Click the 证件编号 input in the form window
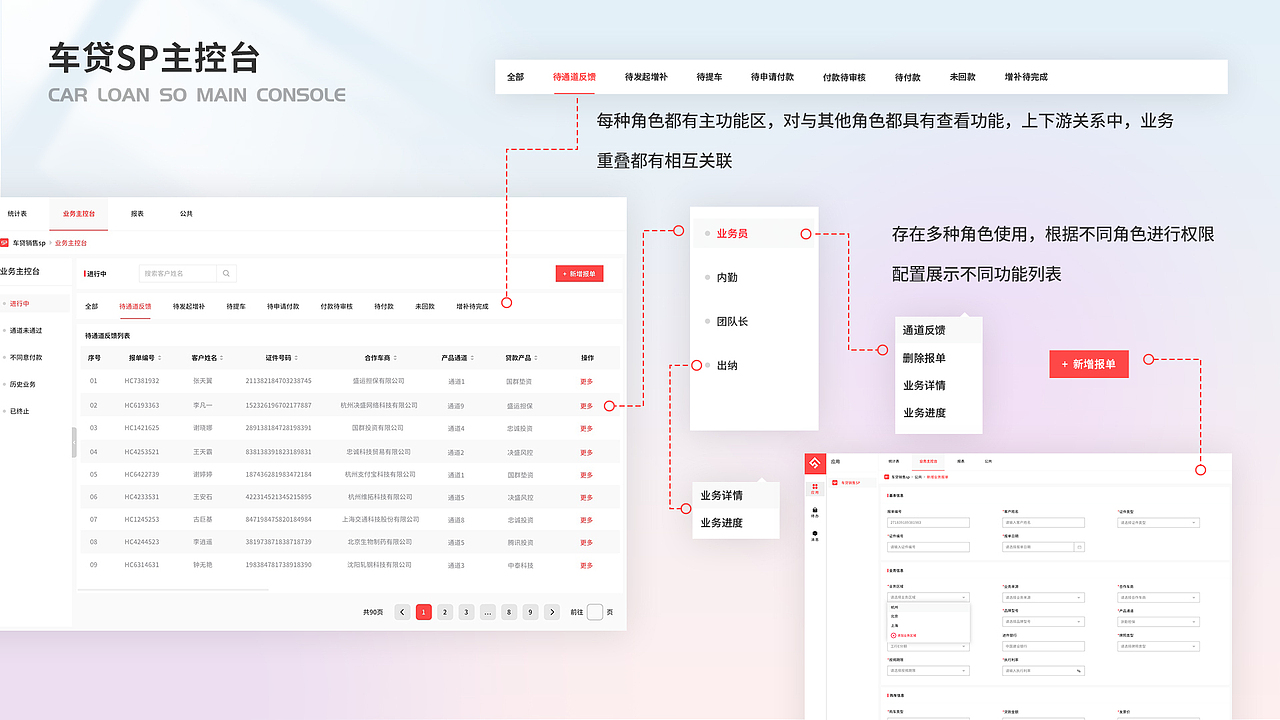Image resolution: width=1280 pixels, height=720 pixels. tap(928, 547)
